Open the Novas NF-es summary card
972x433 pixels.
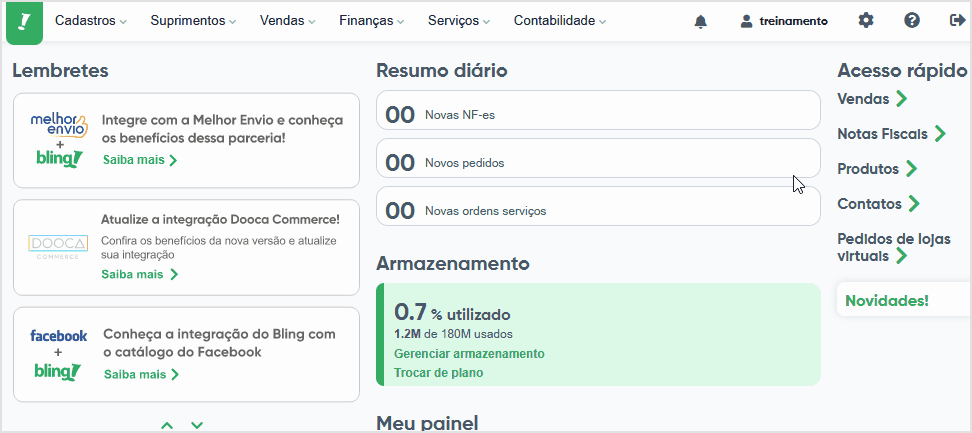point(598,110)
